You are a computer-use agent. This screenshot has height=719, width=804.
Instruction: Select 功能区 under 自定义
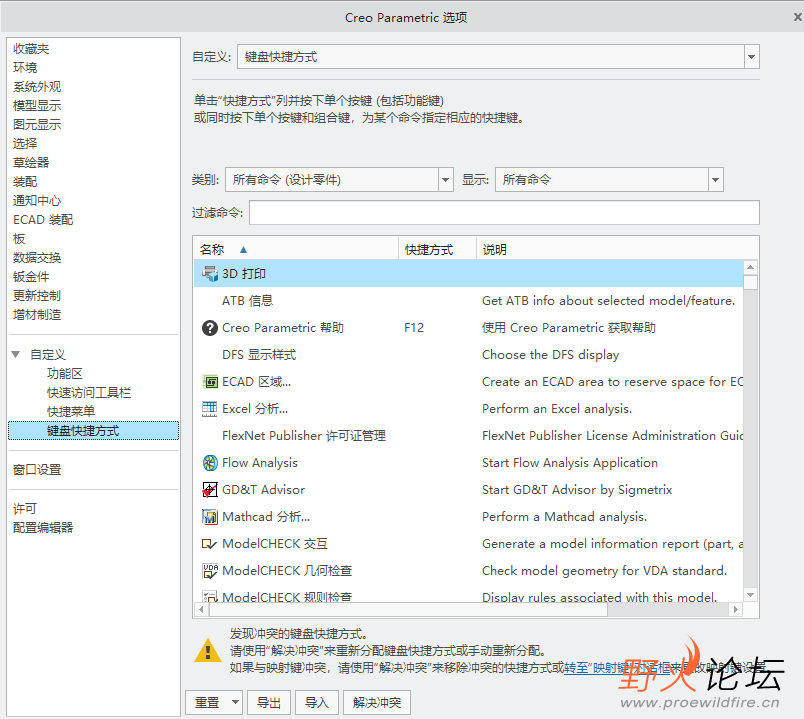(65, 373)
